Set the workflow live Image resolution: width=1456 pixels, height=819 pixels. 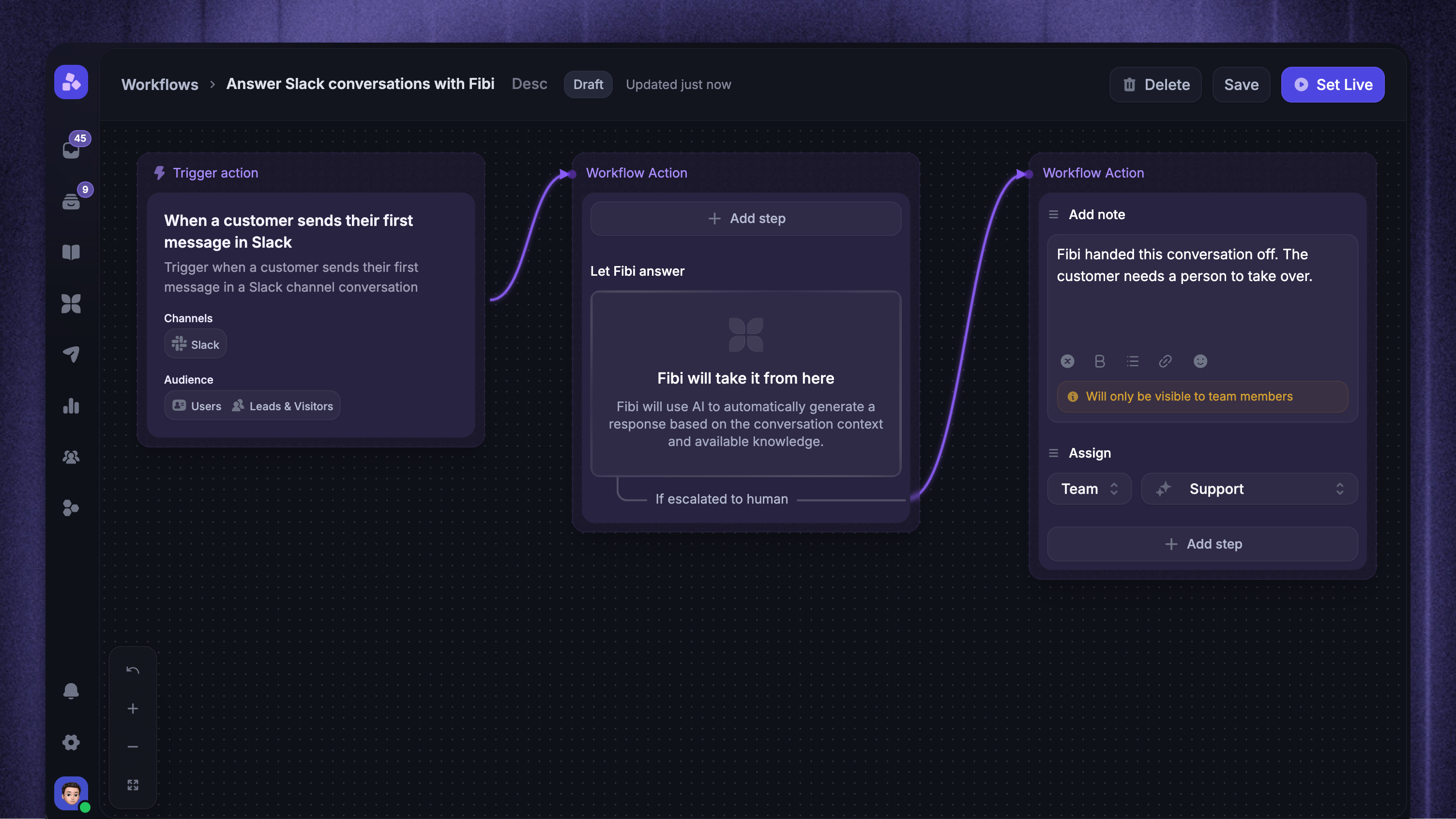(x=1333, y=85)
